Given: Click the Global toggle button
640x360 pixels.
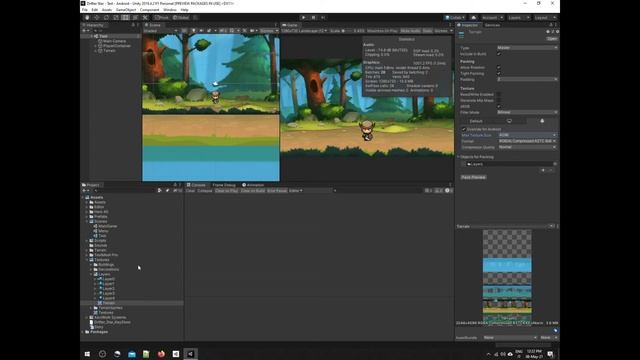Looking at the screenshot, I should (181, 18).
